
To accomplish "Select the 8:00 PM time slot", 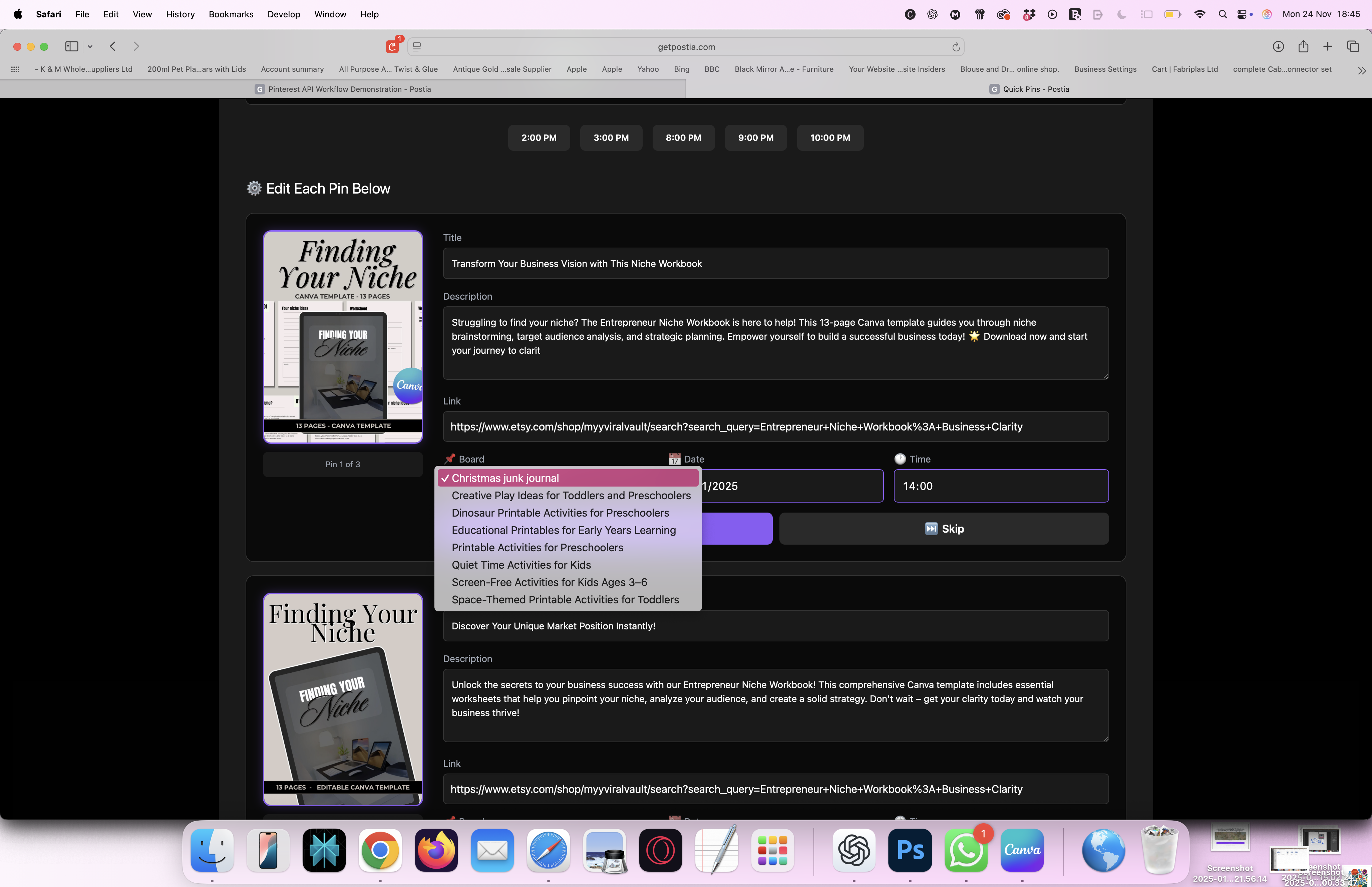I will tap(683, 138).
